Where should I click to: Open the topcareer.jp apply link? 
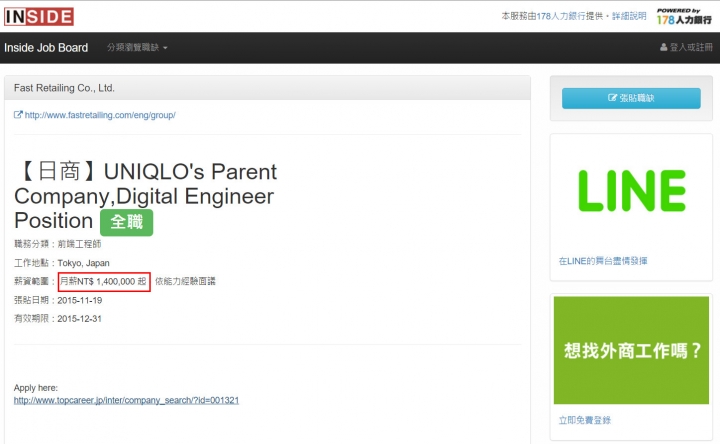click(x=126, y=400)
